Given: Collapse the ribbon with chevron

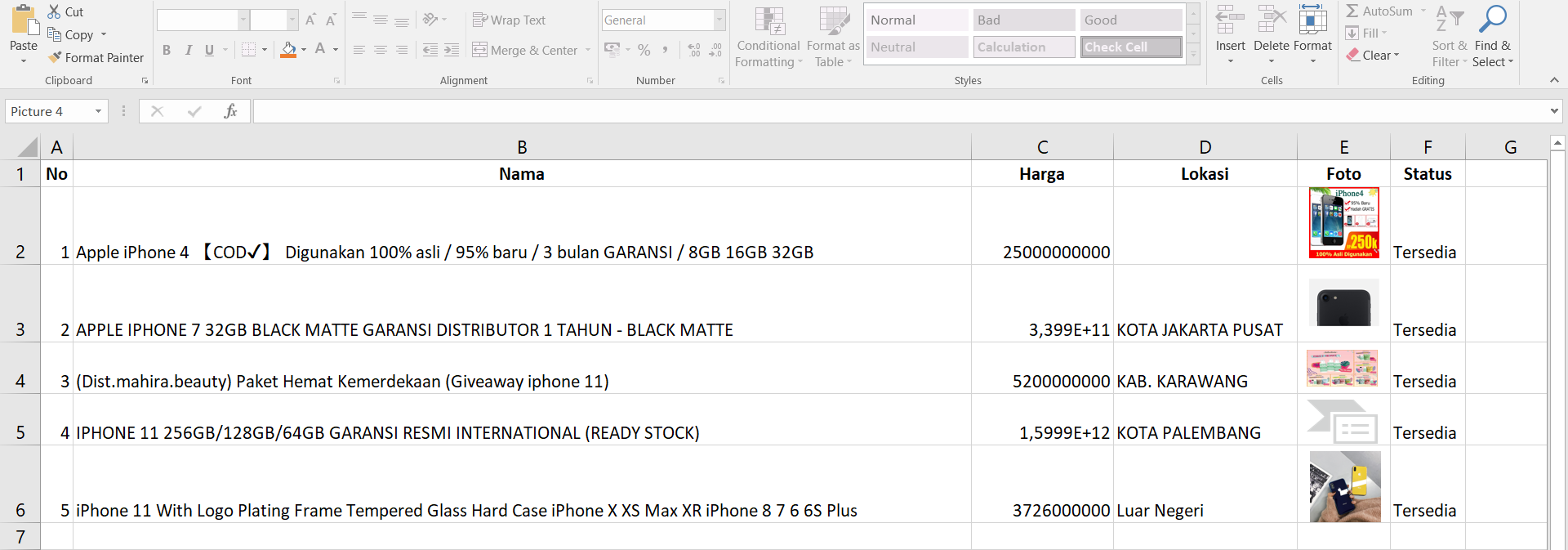Looking at the screenshot, I should (1554, 80).
